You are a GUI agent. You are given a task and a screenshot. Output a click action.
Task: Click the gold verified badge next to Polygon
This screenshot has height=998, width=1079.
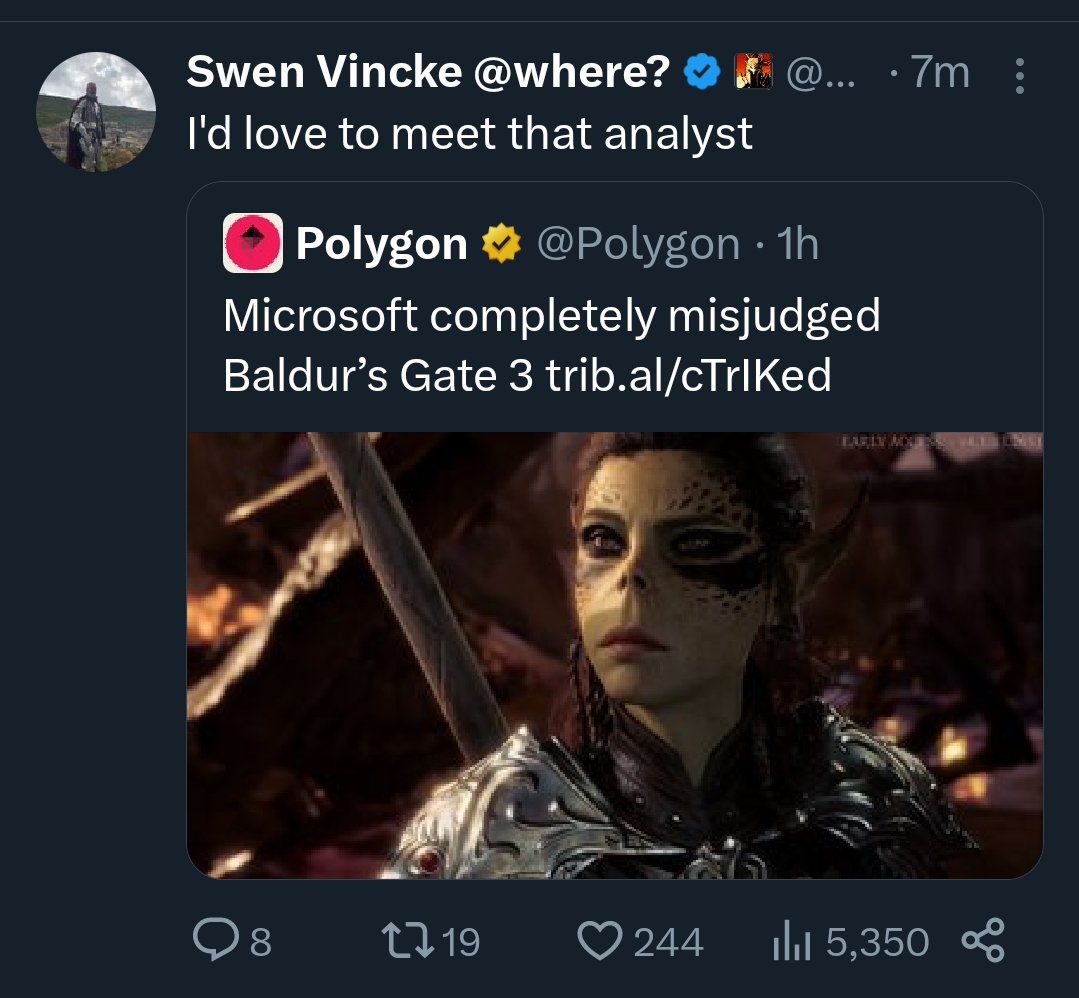click(500, 244)
